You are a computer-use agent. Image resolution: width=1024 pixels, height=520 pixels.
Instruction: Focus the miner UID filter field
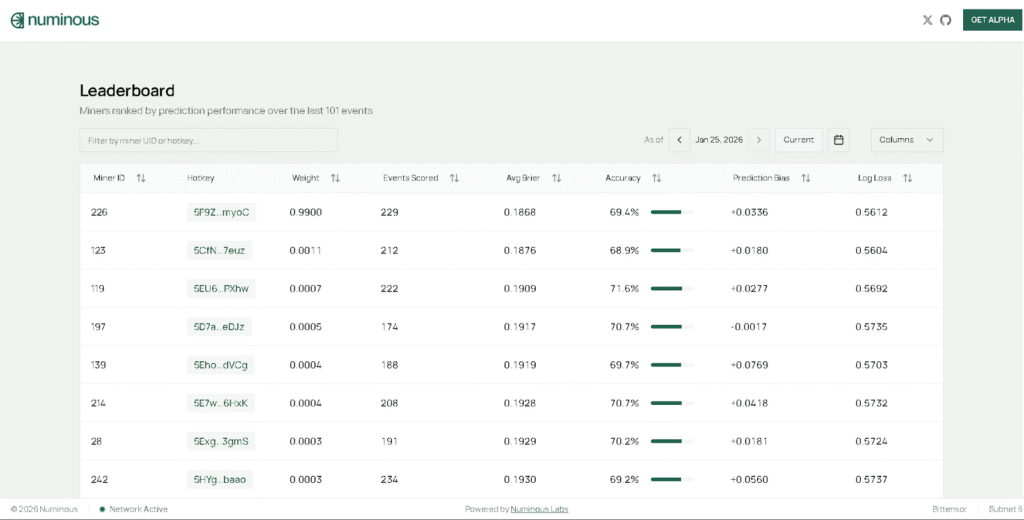coord(208,140)
